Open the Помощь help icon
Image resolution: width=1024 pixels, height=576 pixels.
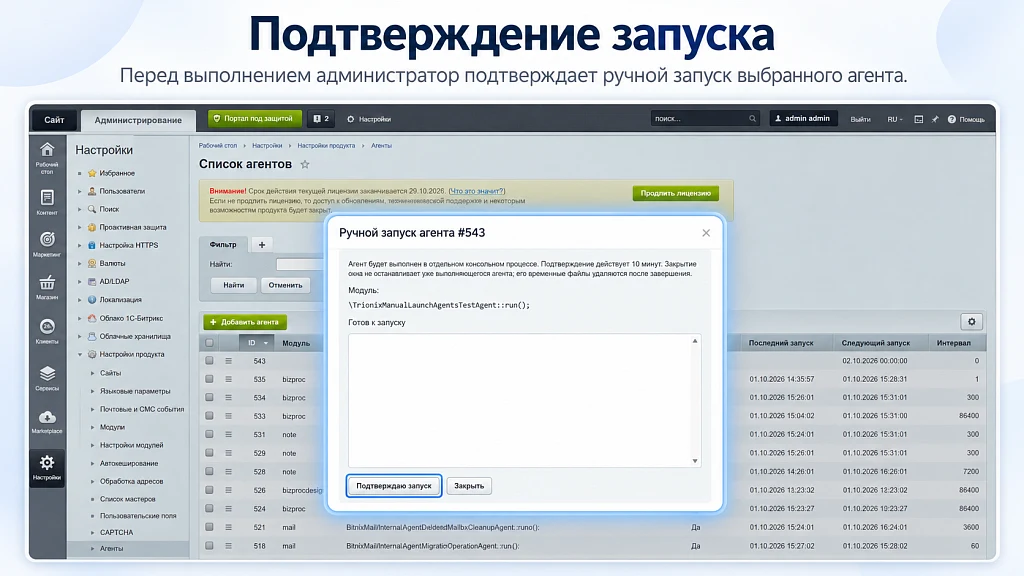[966, 119]
